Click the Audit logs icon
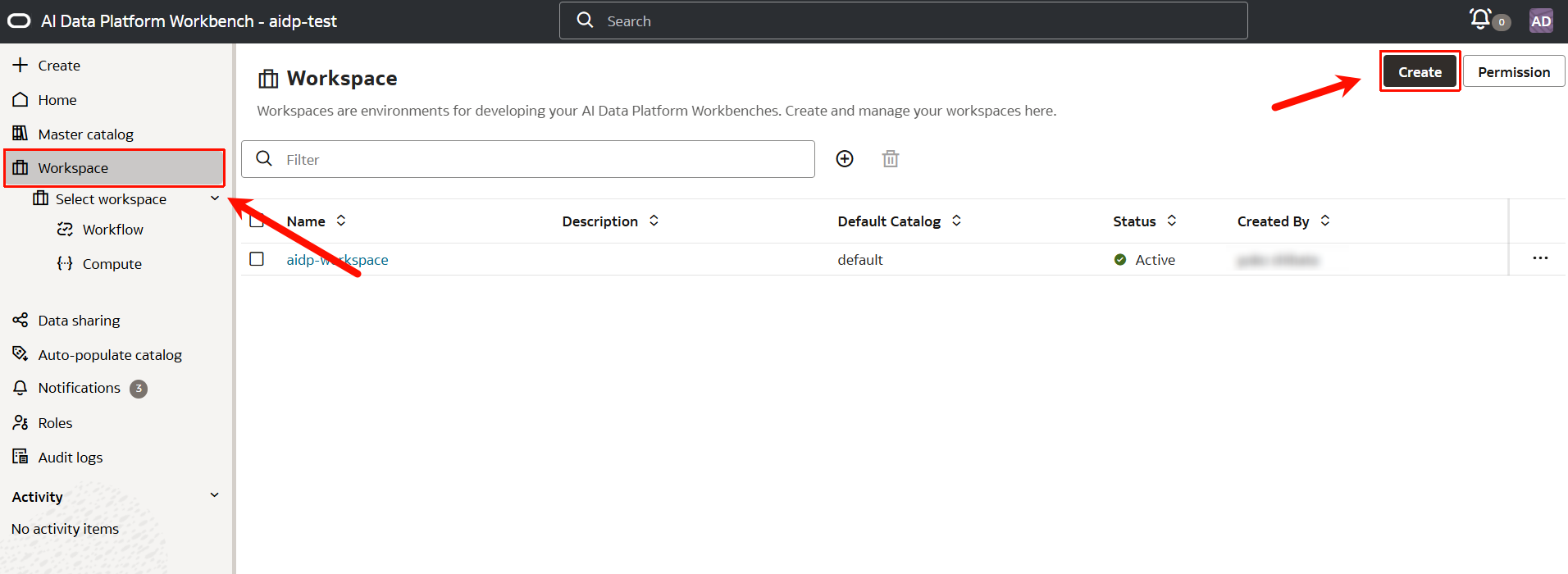This screenshot has width=1568, height=574. [x=21, y=456]
